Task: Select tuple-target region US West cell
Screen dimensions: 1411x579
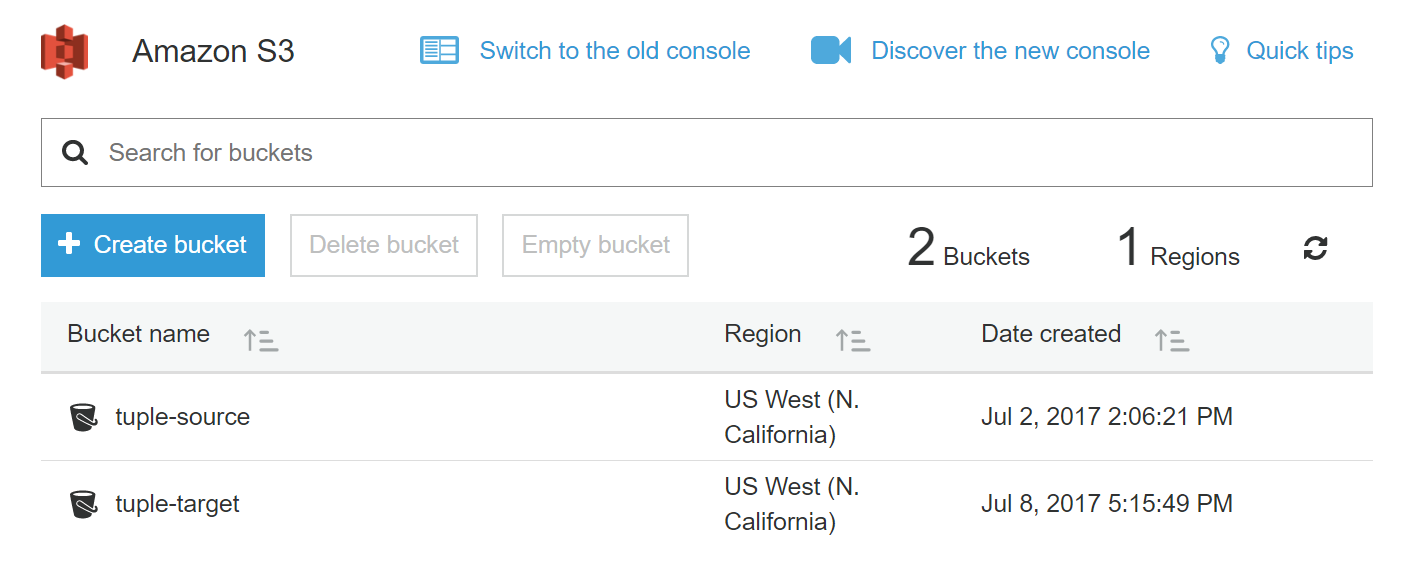Action: pyautogui.click(x=792, y=504)
